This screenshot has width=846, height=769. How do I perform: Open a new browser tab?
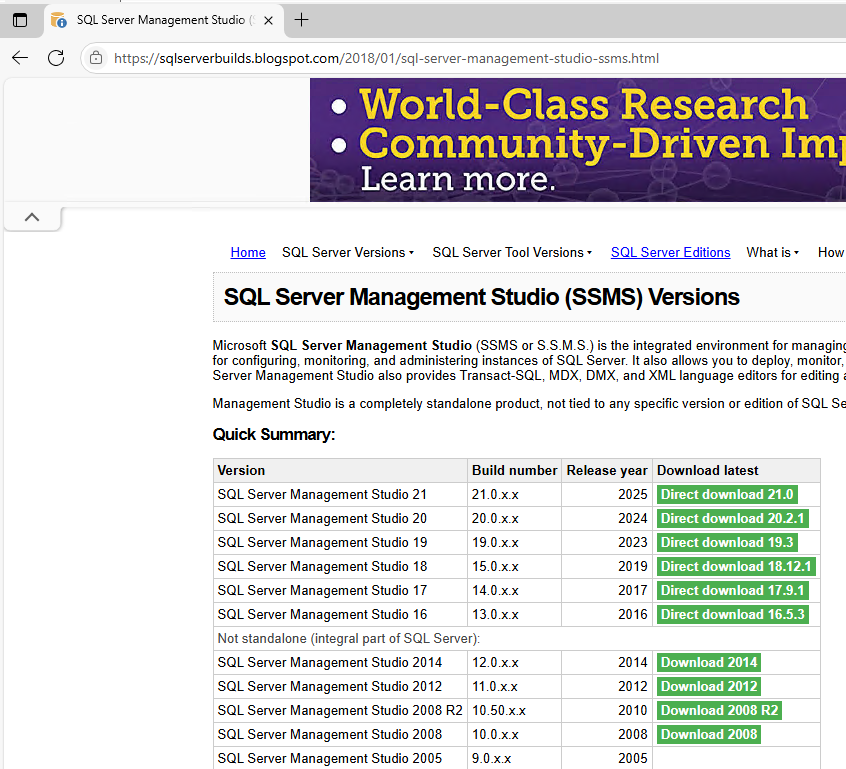(301, 20)
